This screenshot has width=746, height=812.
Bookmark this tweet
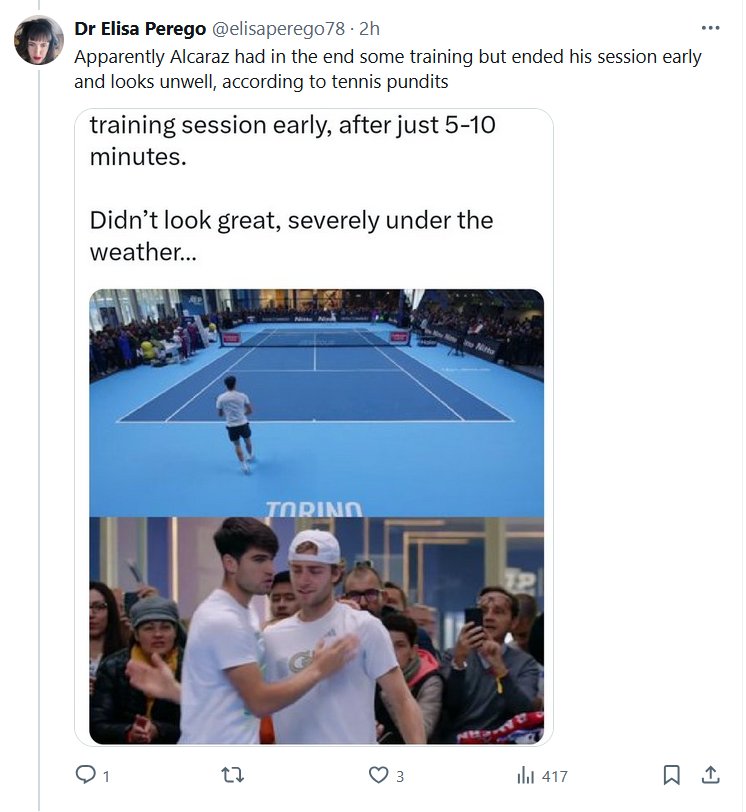click(x=672, y=775)
